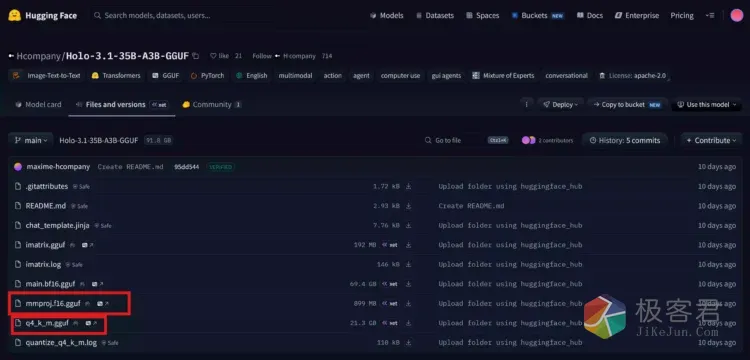Screen dimensions: 750x360
Task: Download the .gitattributes file
Action: 408,186
